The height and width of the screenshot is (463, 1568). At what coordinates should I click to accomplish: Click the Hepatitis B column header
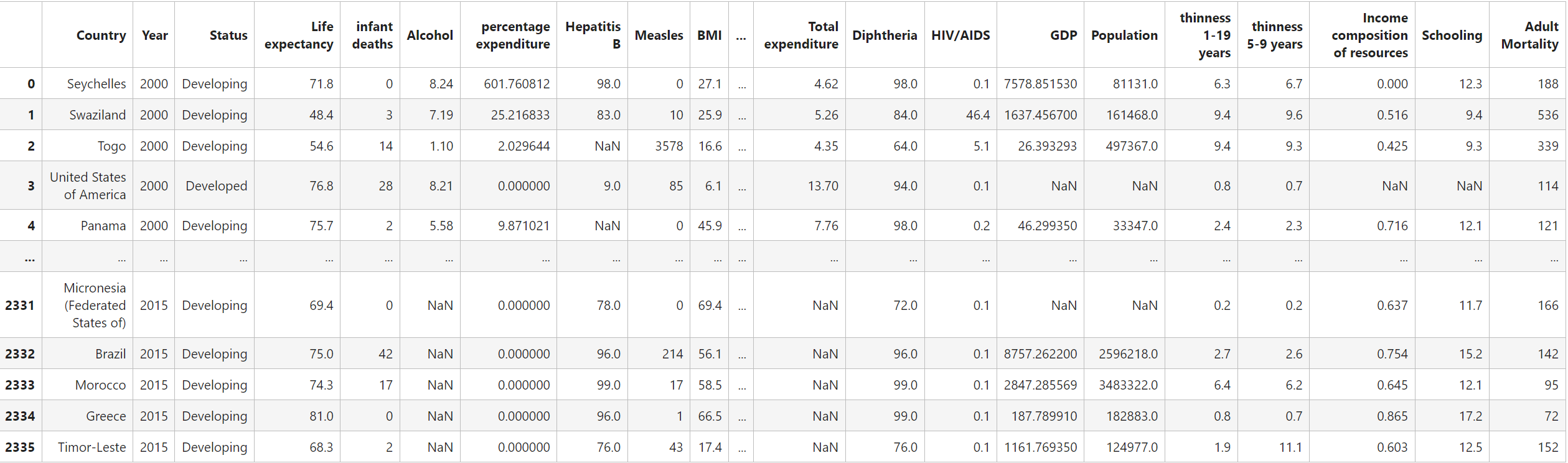pos(593,35)
